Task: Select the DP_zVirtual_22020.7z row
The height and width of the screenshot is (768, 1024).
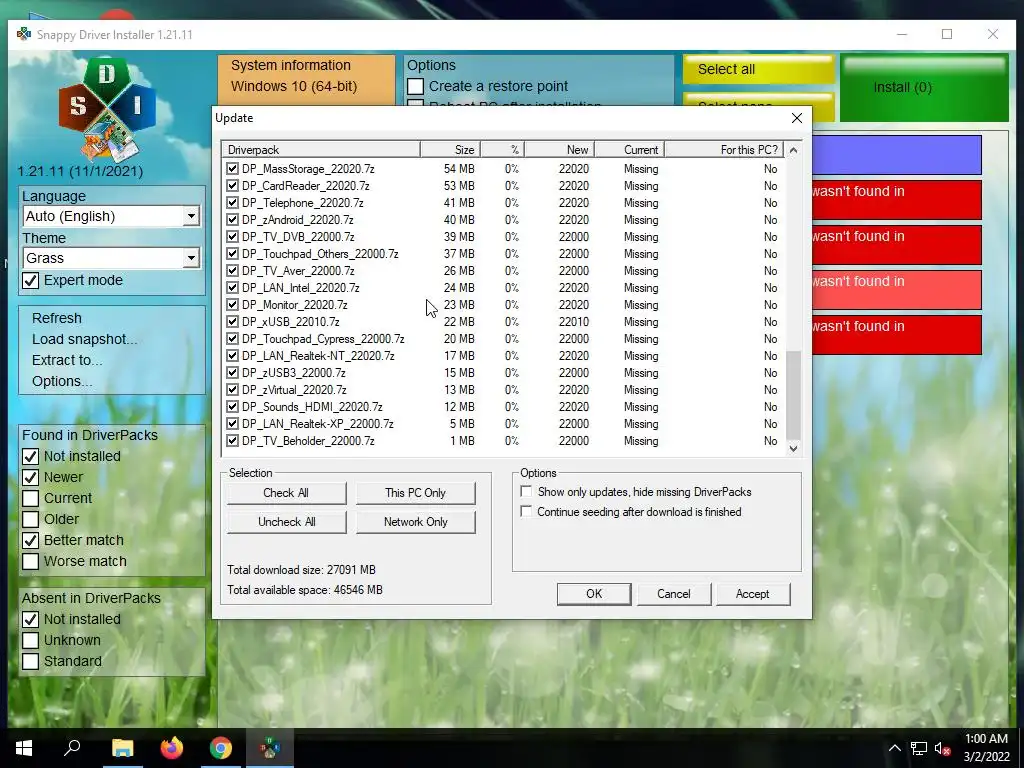Action: click(503, 389)
